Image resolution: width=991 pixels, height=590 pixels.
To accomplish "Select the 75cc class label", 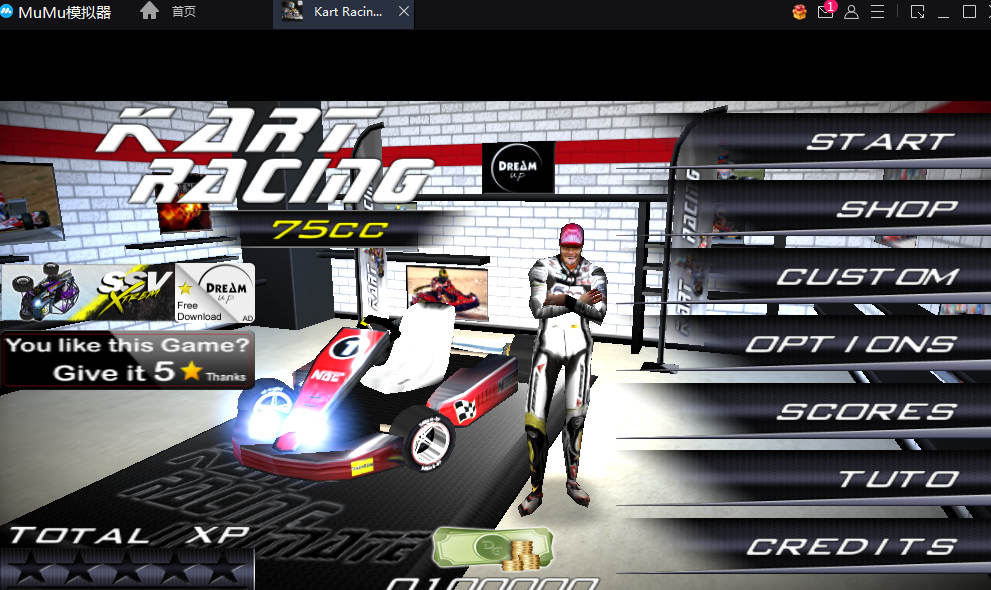I will [315, 229].
